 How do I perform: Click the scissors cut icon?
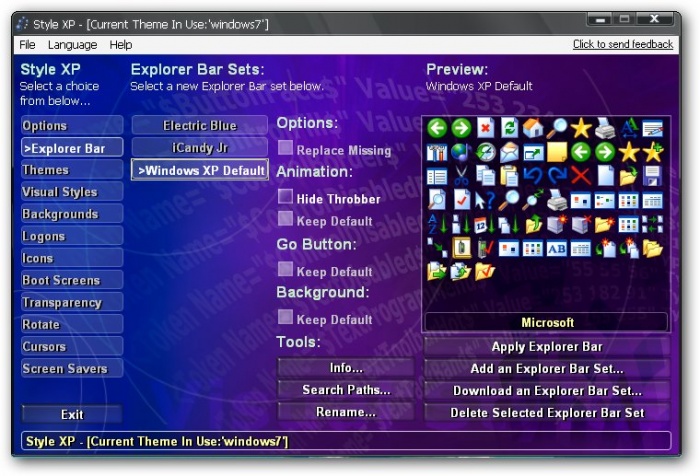click(461, 176)
